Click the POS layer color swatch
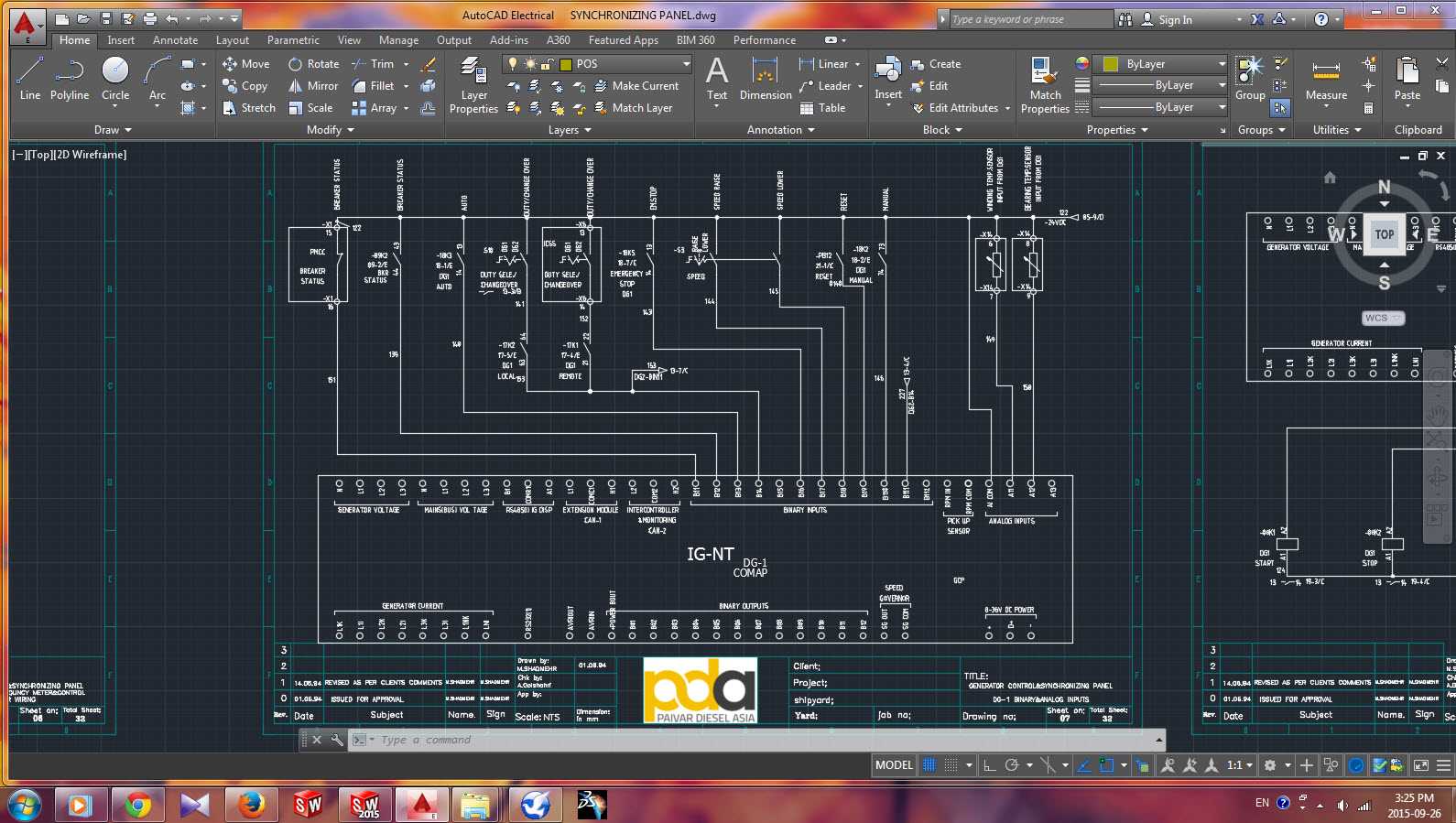Screen dimensions: 1456x823 566,64
